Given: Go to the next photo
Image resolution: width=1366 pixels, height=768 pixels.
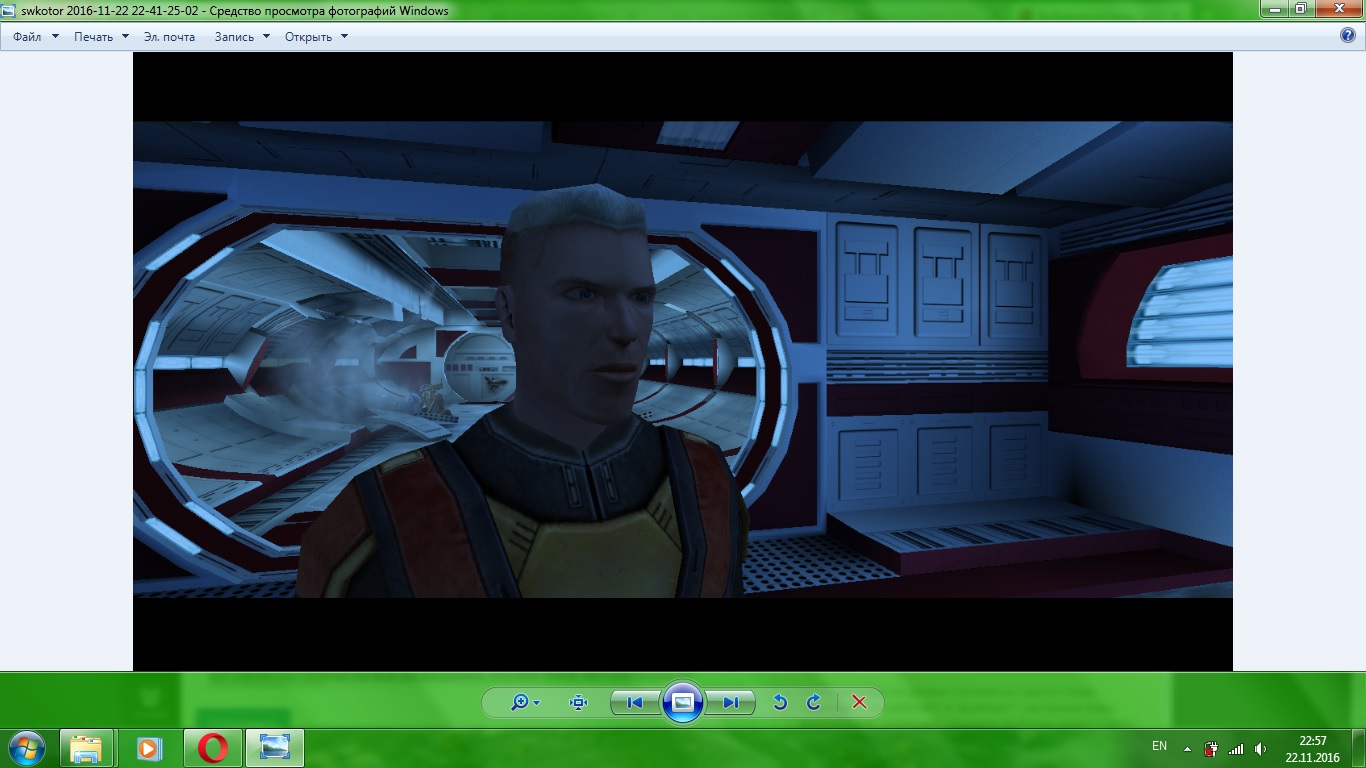Looking at the screenshot, I should pos(730,703).
